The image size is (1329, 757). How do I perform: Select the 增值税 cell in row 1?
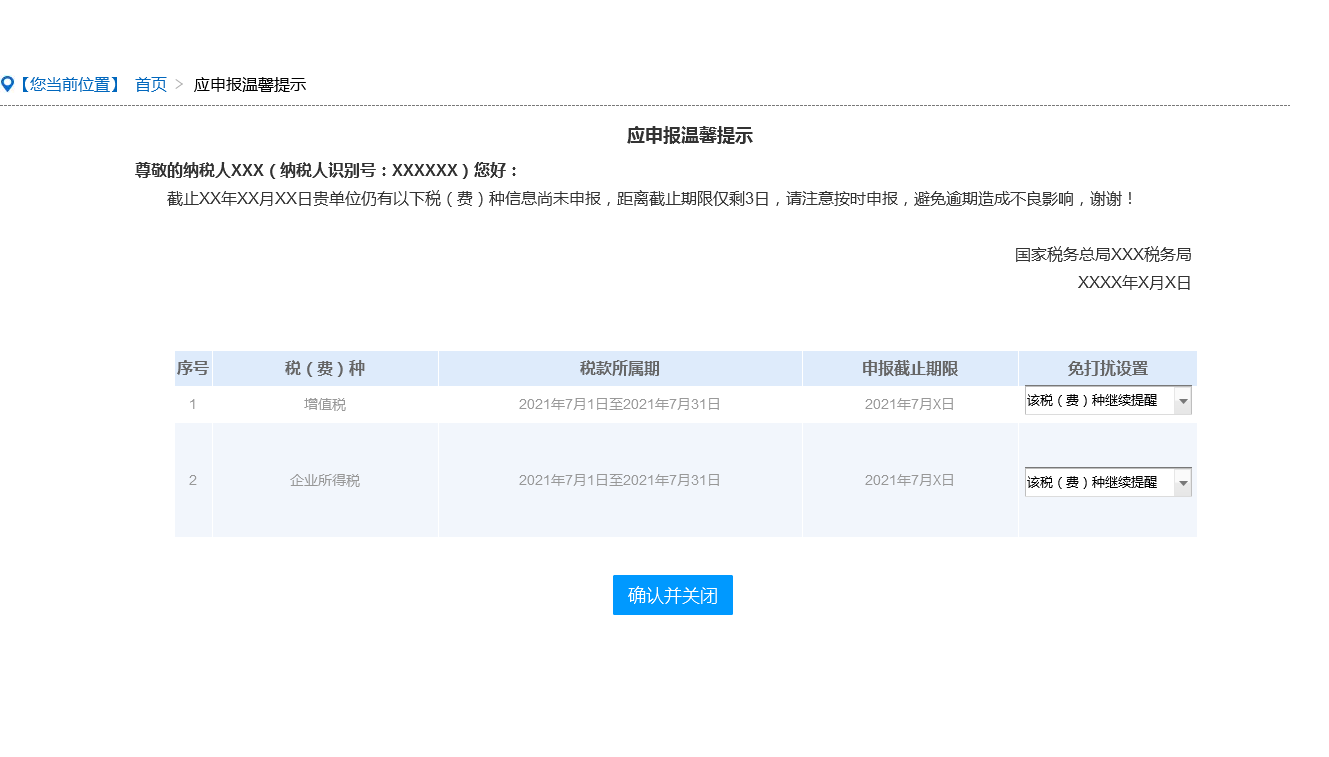pyautogui.click(x=325, y=405)
